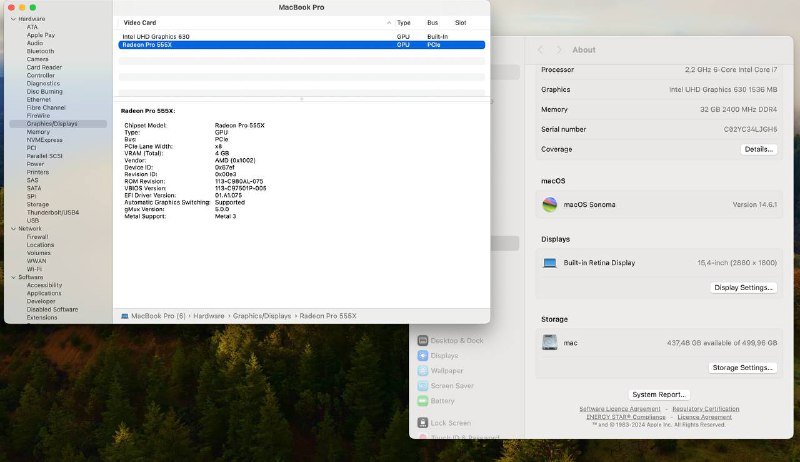
Task: Select Controller in sidebar
Action: pos(40,75)
